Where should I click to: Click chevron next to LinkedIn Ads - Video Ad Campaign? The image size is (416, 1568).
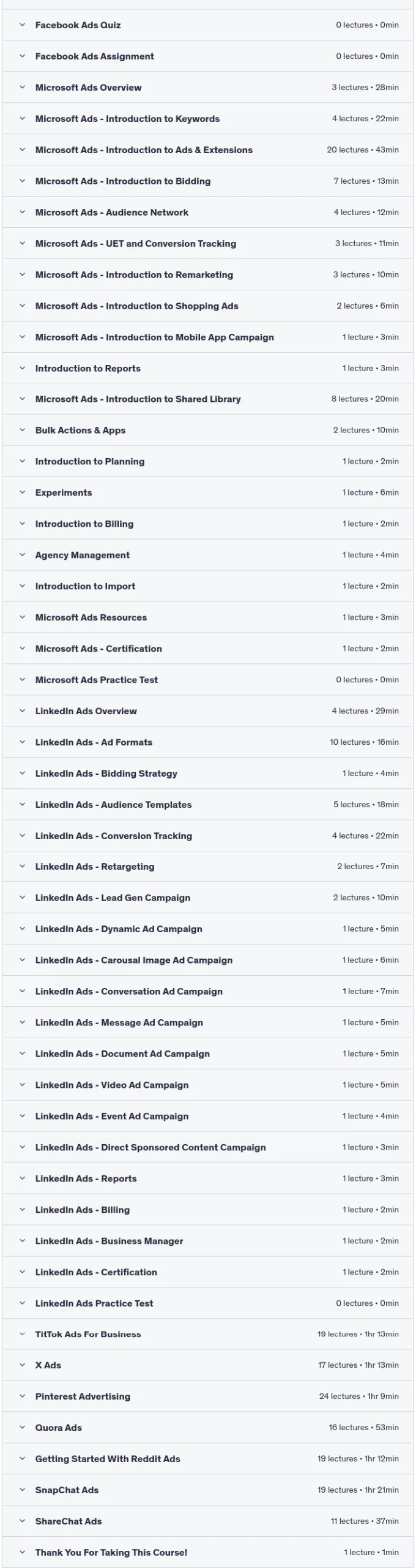pos(23,1085)
